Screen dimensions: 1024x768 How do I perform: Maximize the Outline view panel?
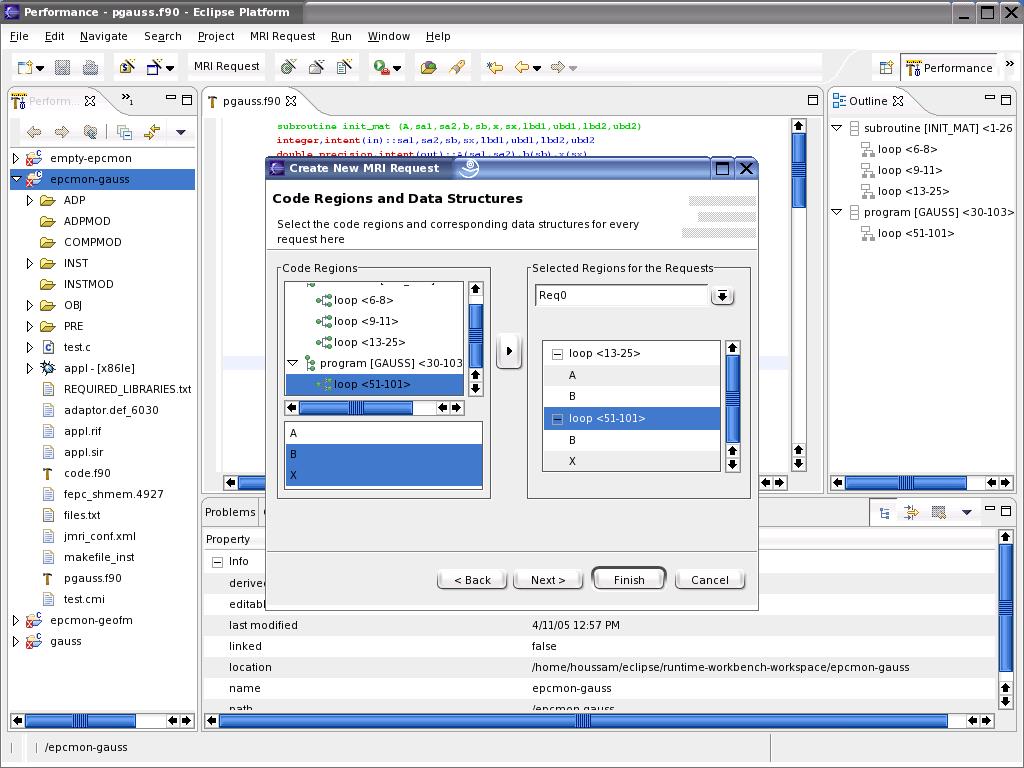click(x=1006, y=100)
